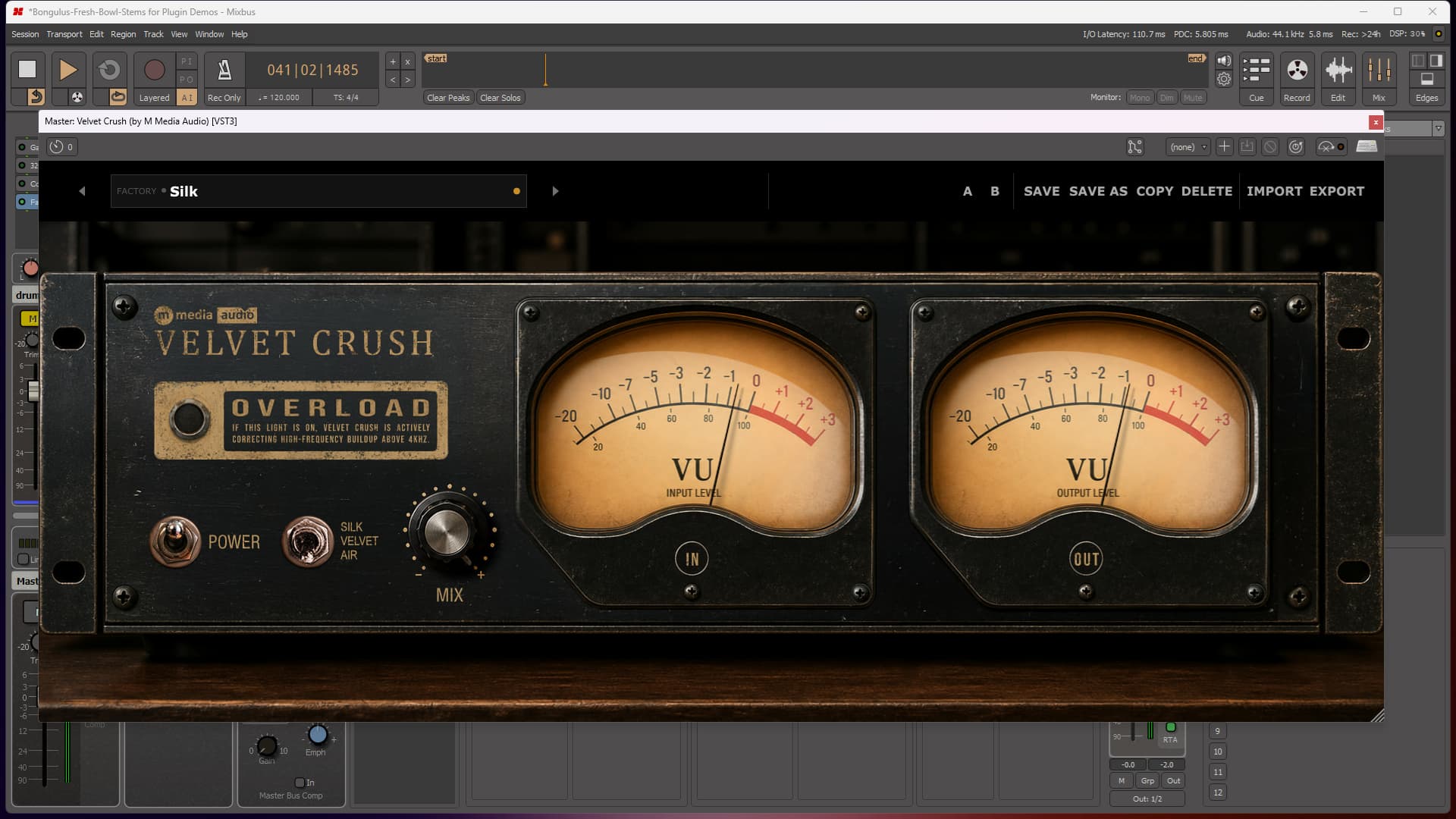This screenshot has height=819, width=1456.
Task: Toggle auto-return button under Stop
Action: coord(36,97)
